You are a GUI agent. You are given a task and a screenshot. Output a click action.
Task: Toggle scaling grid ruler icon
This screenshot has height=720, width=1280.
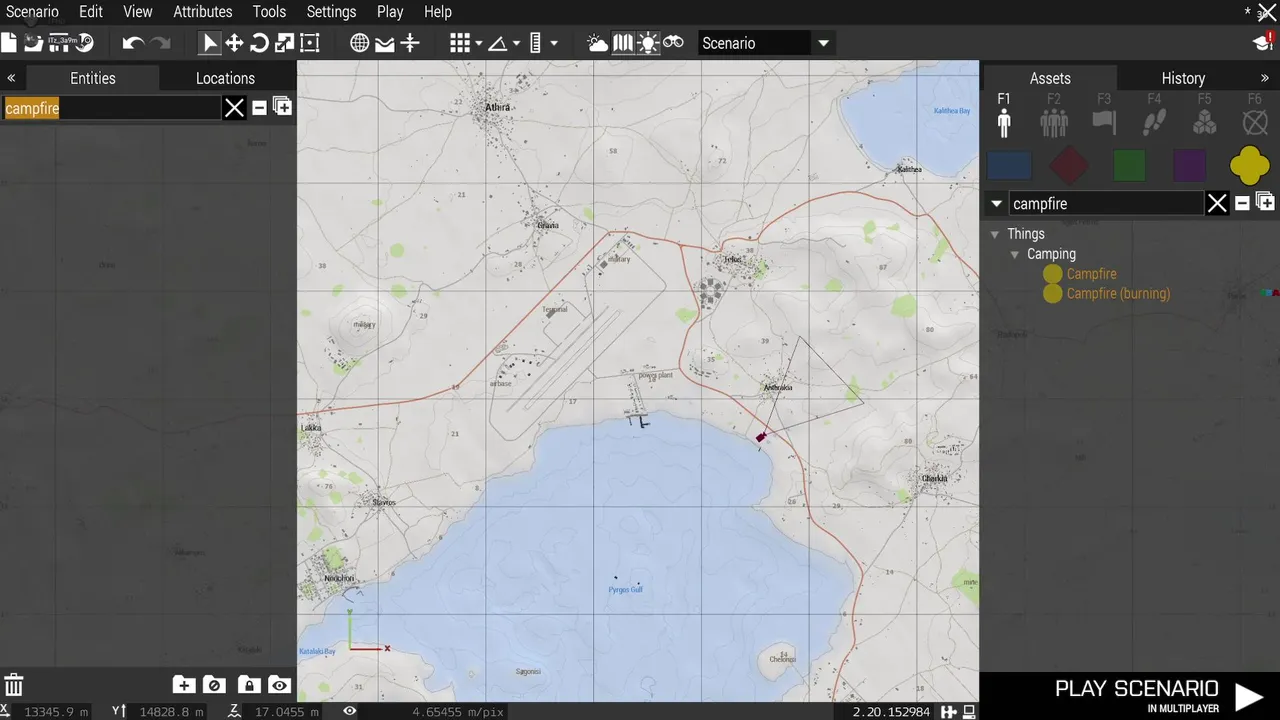(535, 43)
